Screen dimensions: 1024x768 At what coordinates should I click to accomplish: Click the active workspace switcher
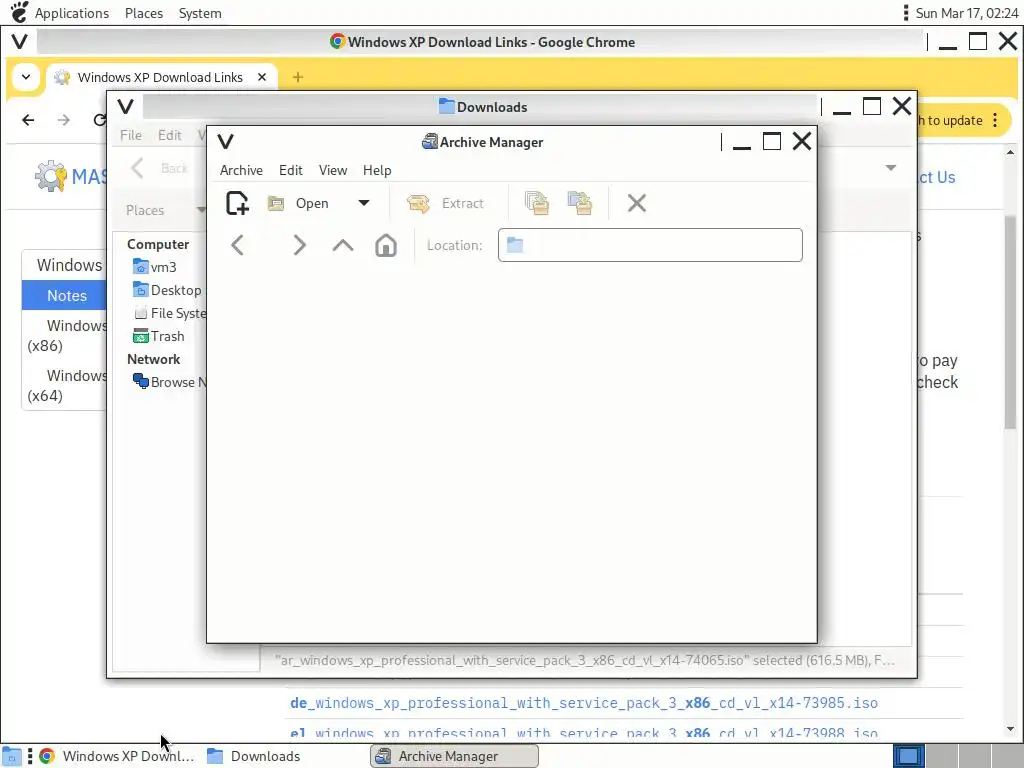coord(908,756)
